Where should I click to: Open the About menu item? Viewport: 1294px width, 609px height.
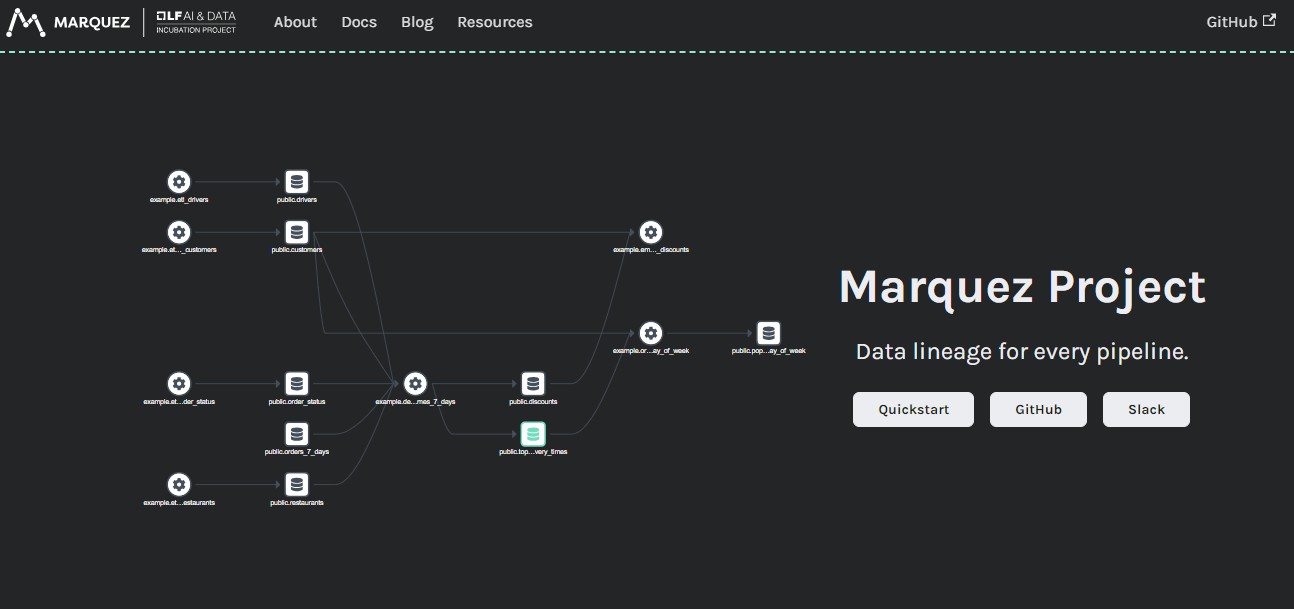295,22
